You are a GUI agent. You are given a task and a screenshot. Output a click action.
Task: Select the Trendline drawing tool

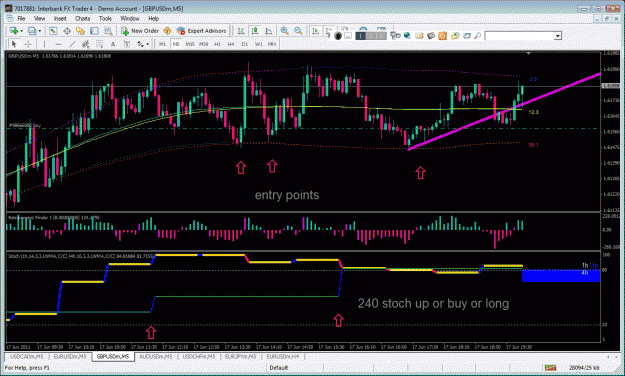tap(72, 44)
